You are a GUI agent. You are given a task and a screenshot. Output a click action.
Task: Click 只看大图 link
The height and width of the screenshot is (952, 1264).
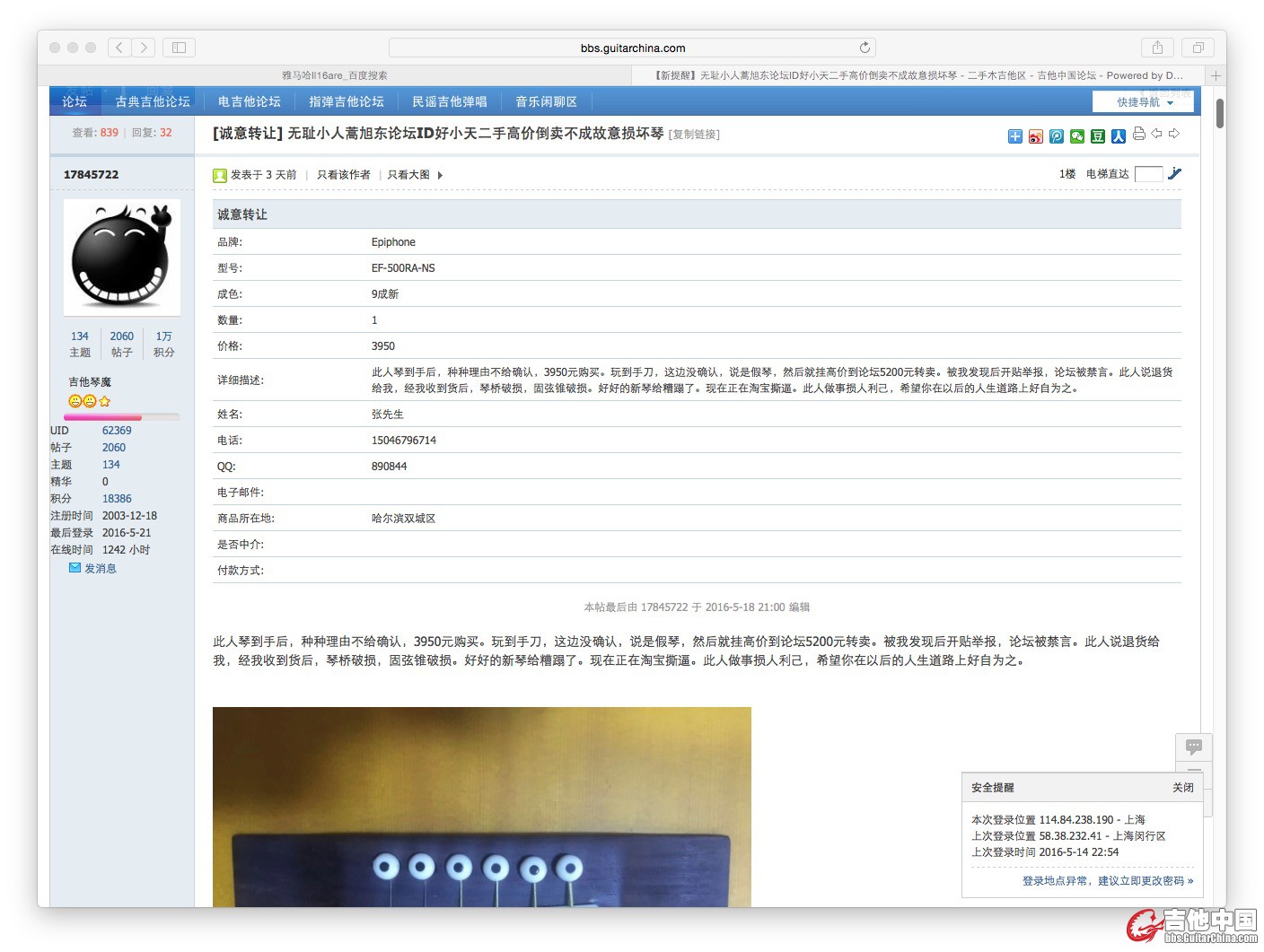coord(408,175)
